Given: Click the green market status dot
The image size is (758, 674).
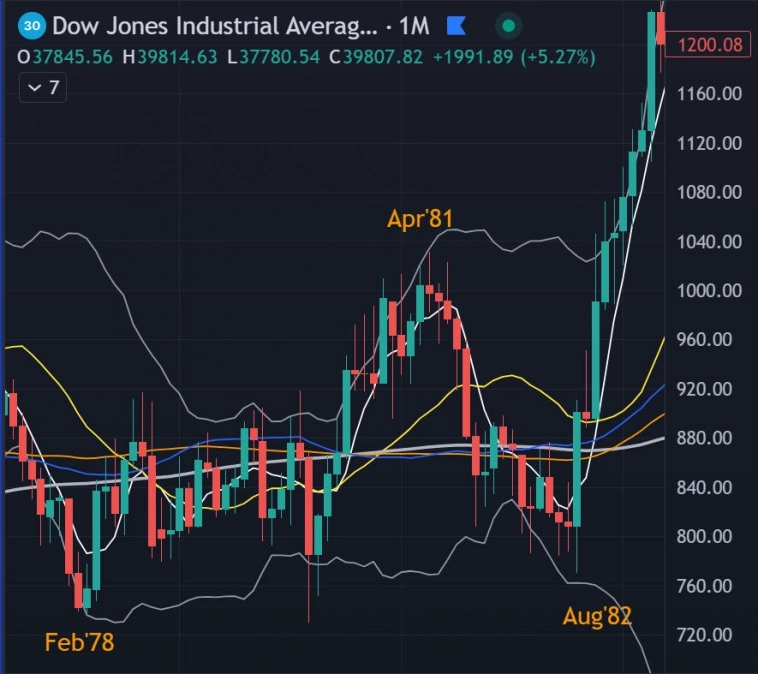Looking at the screenshot, I should [509, 25].
